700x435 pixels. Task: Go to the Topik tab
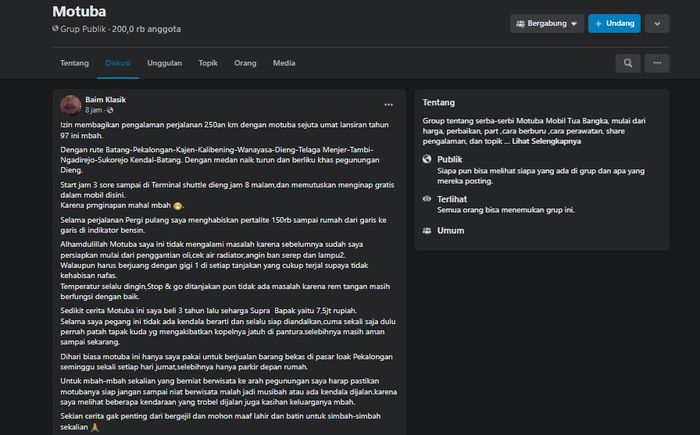tap(208, 63)
